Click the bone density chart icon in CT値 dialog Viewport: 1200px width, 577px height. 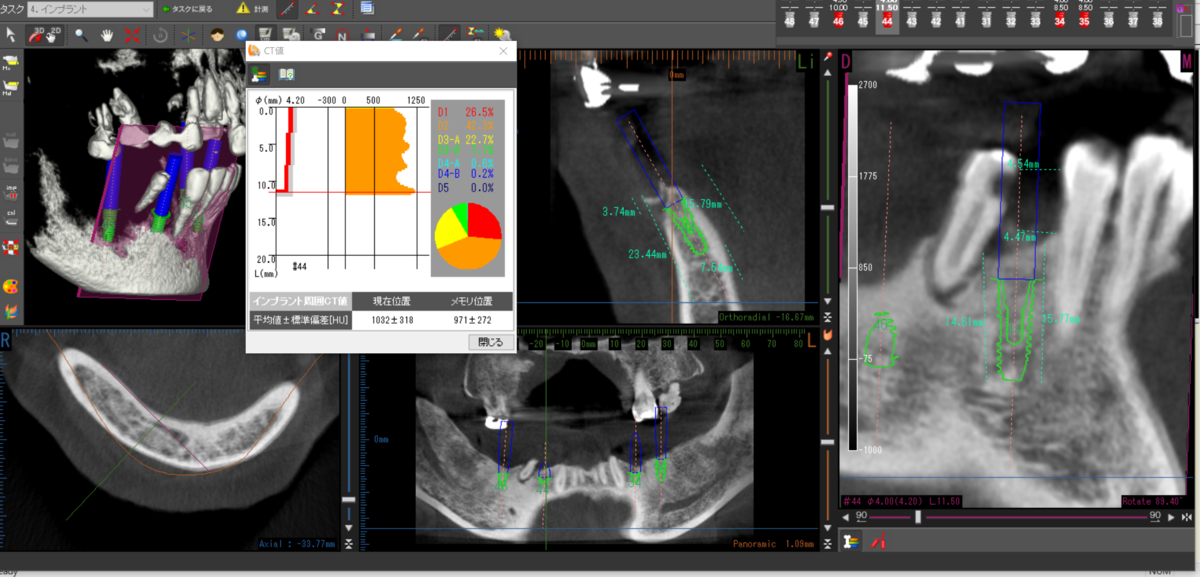(x=259, y=73)
